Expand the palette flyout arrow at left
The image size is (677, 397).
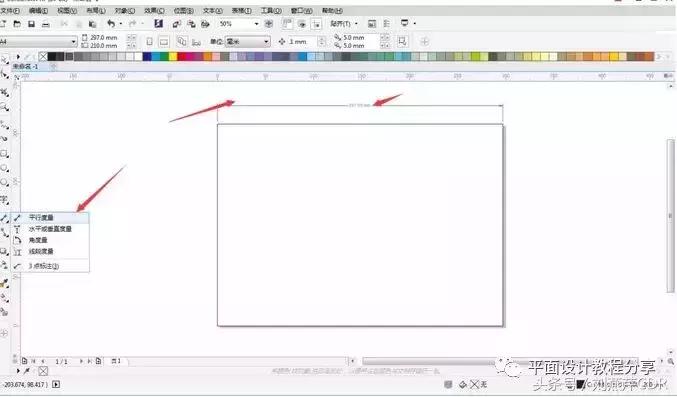pos(18,56)
